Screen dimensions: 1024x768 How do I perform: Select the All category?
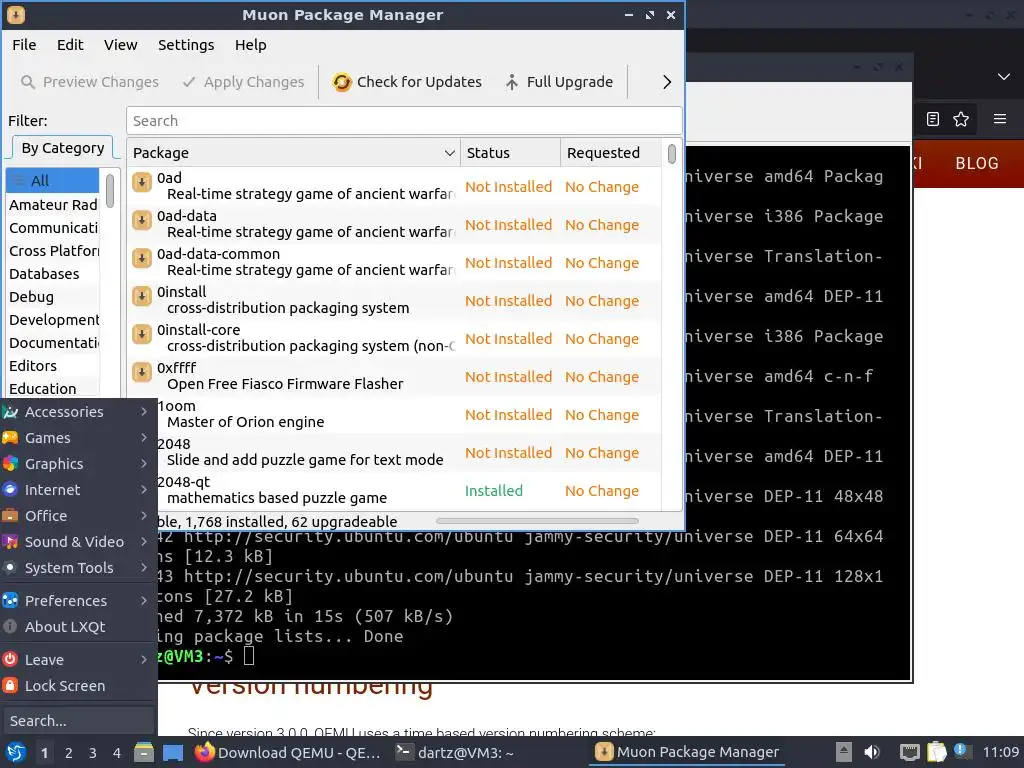[x=52, y=181]
